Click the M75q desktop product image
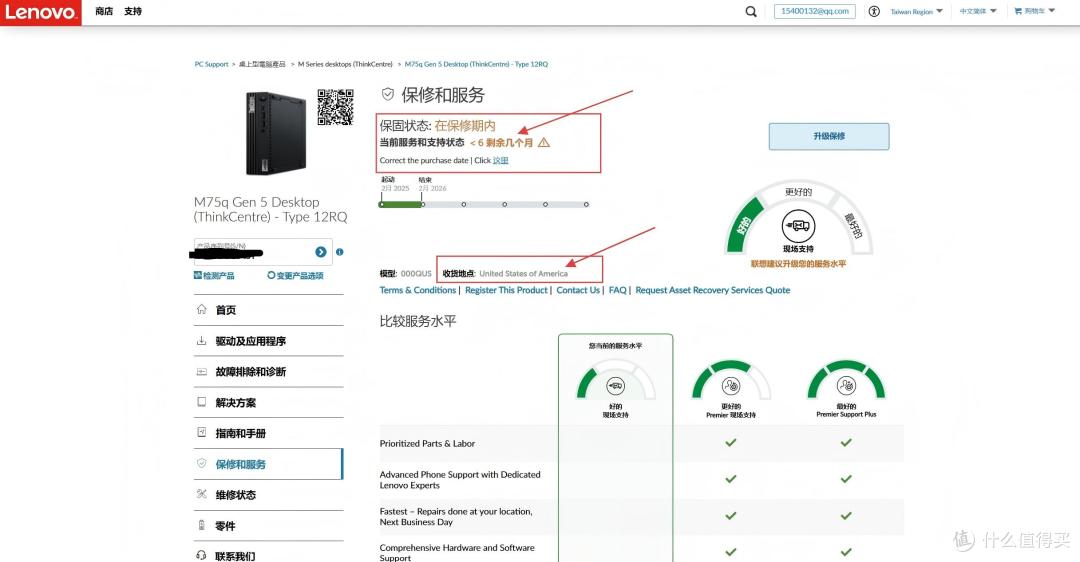Image resolution: width=1080 pixels, height=562 pixels. (276, 132)
